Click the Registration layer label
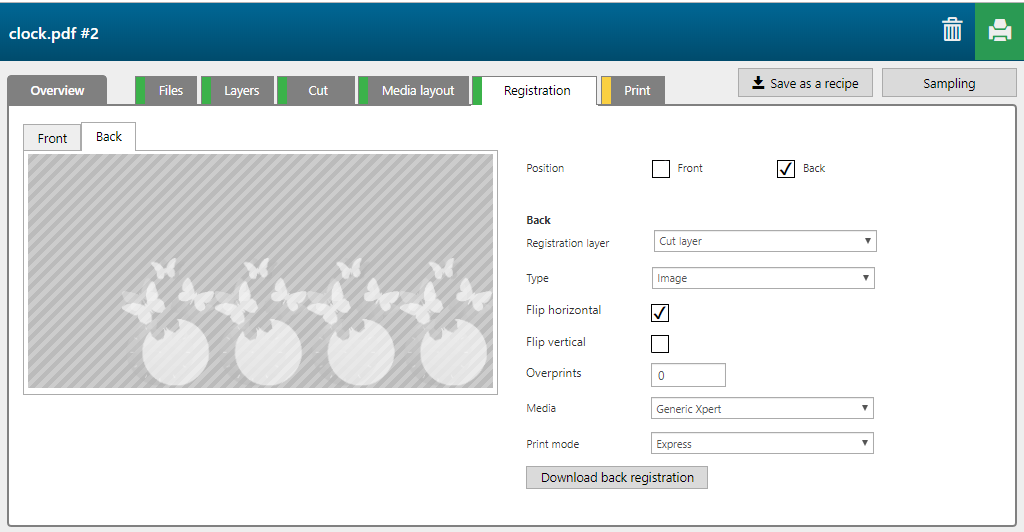 568,243
